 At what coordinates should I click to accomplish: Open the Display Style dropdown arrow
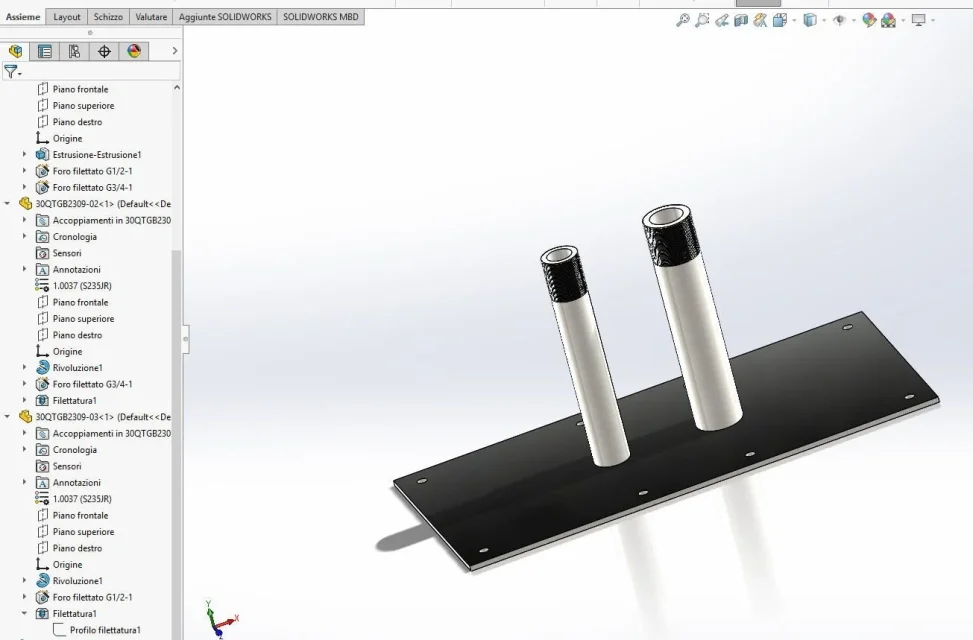tap(824, 20)
